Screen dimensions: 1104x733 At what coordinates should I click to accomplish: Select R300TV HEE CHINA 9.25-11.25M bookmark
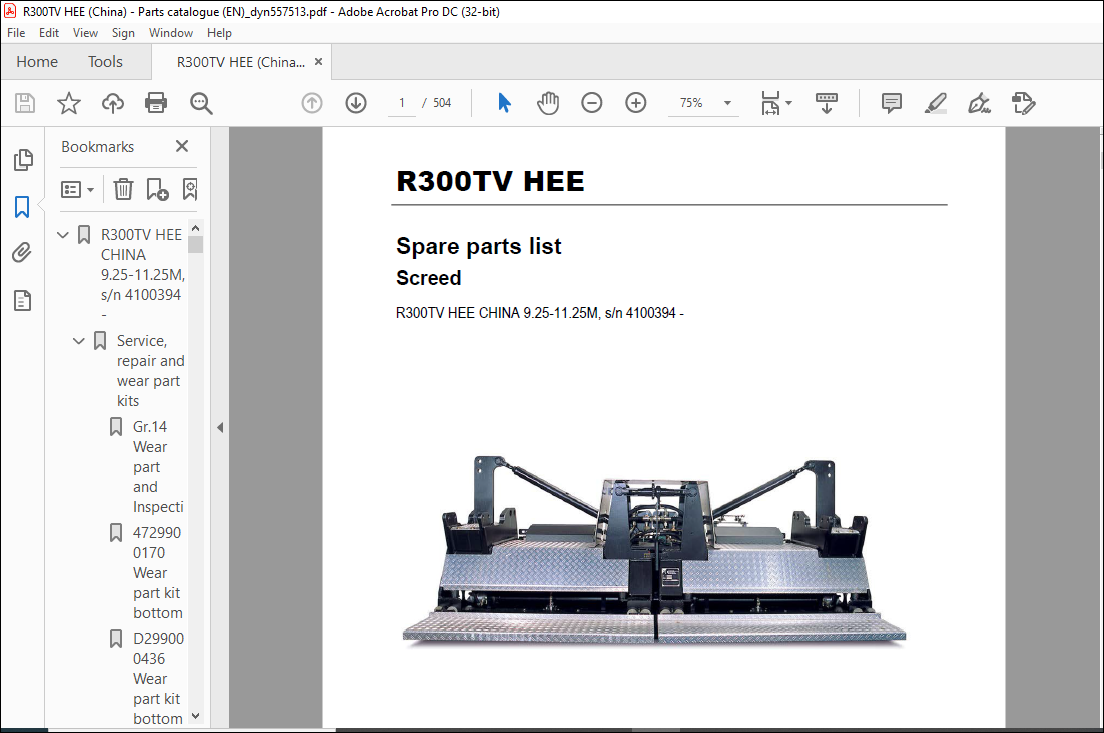[x=142, y=274]
